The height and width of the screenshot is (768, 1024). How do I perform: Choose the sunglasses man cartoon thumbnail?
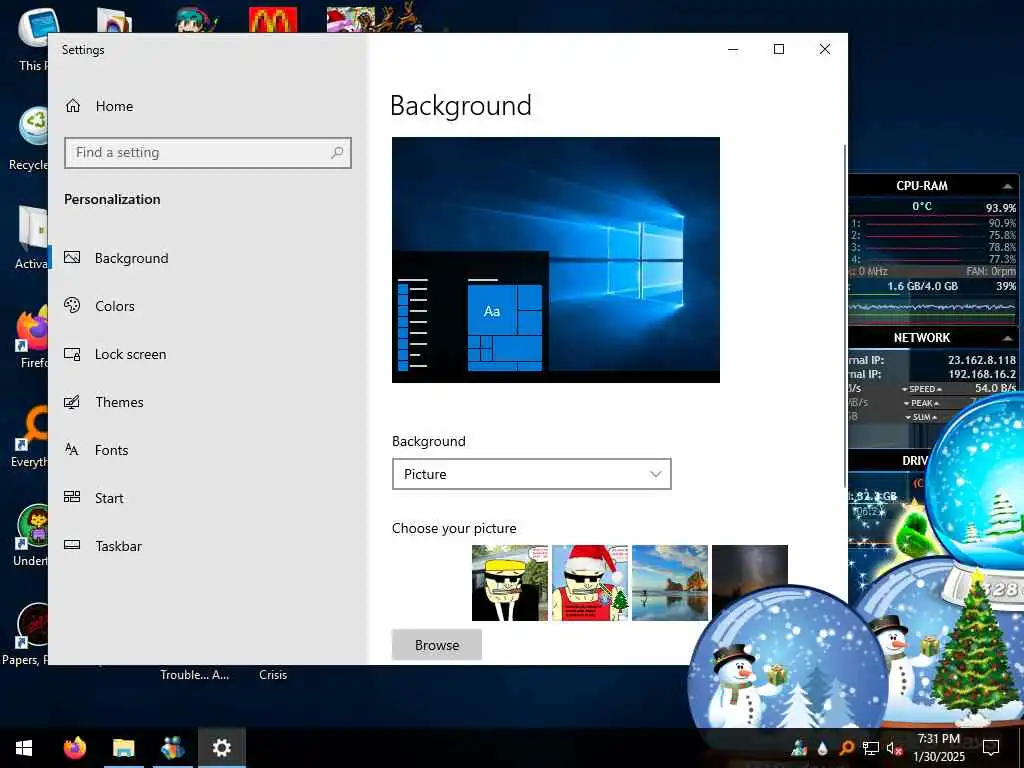(510, 583)
